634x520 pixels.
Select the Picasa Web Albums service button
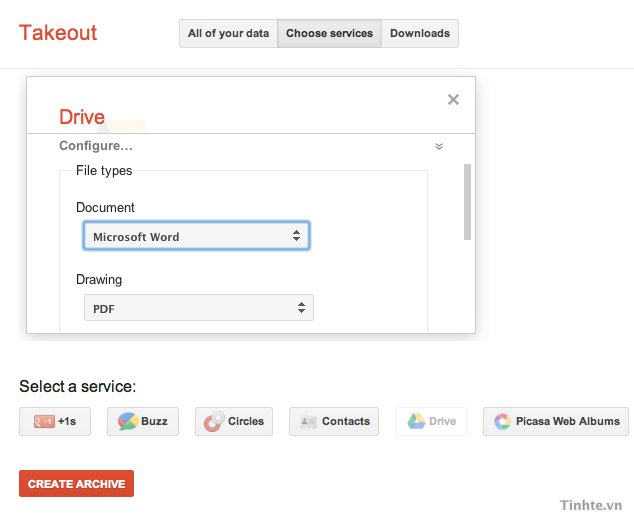(x=556, y=421)
